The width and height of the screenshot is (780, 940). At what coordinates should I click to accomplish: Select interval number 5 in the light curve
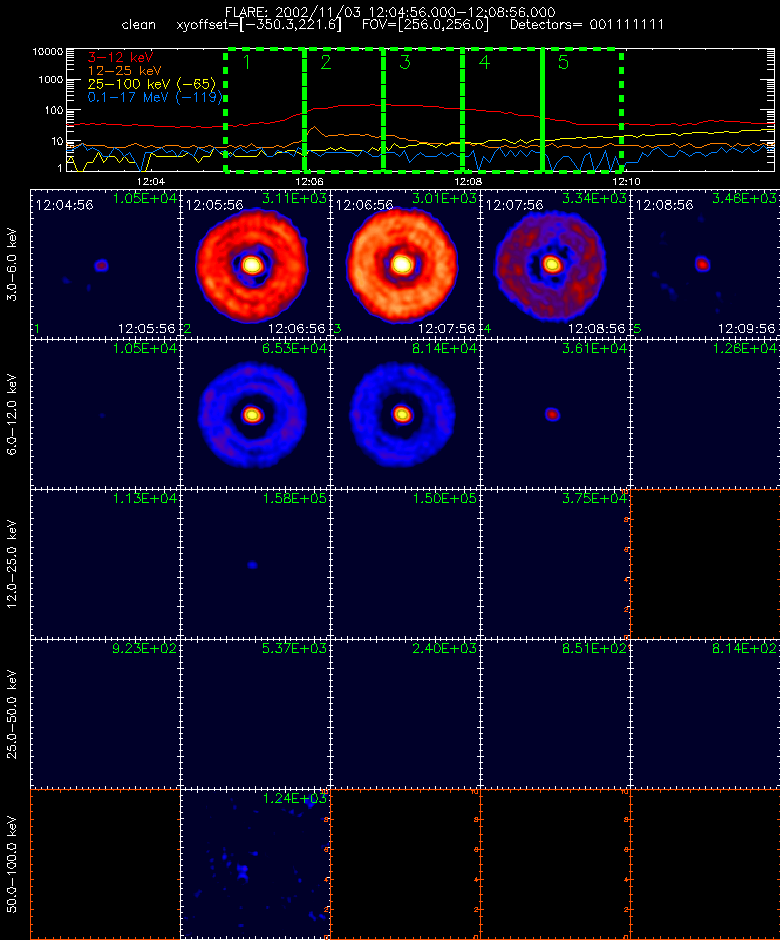click(x=563, y=62)
